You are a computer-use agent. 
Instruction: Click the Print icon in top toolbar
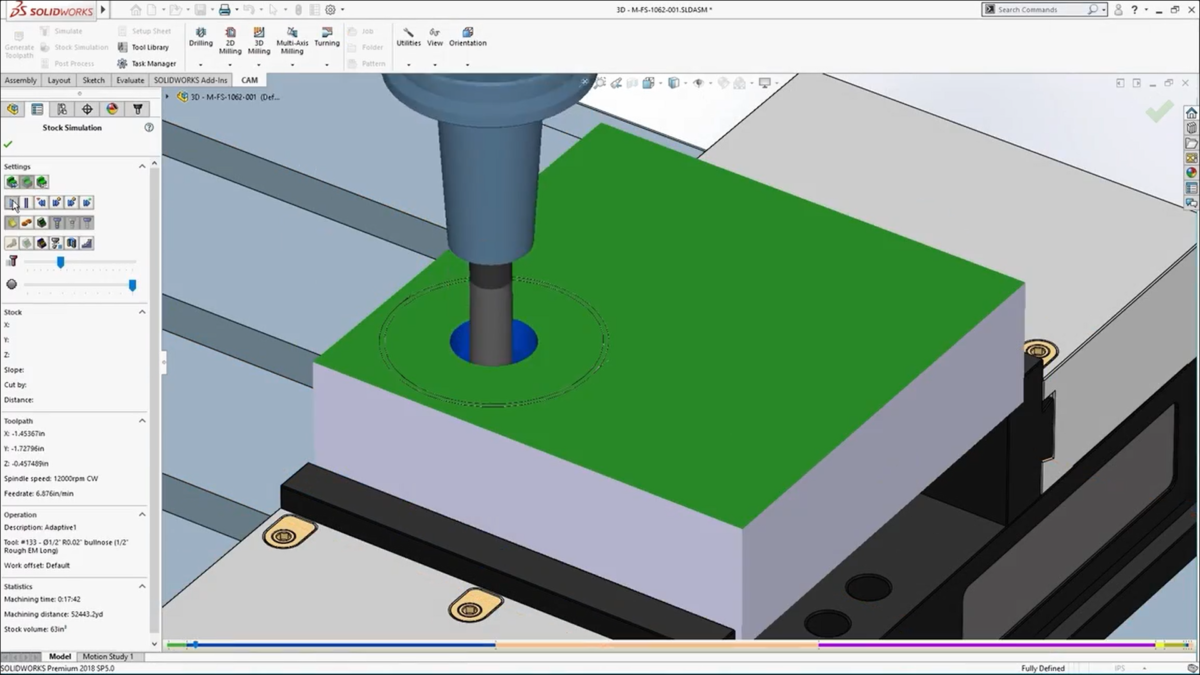click(225, 9)
